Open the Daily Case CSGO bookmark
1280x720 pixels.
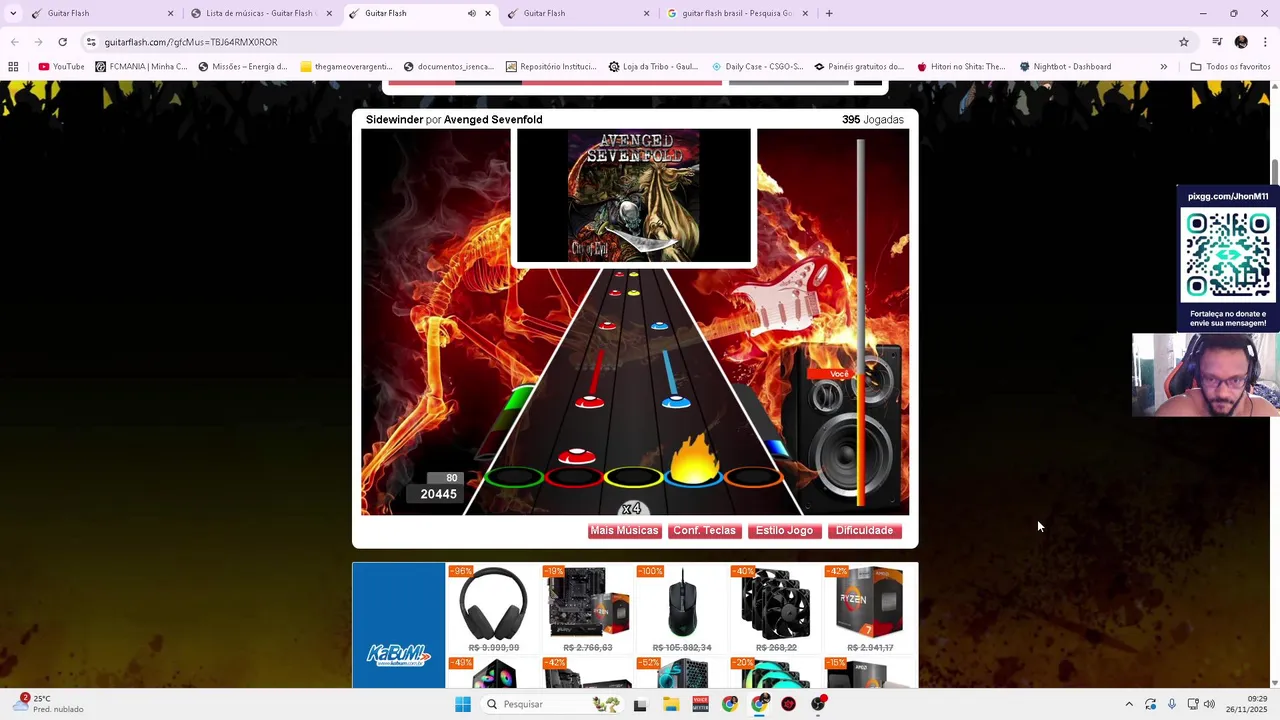(x=757, y=67)
